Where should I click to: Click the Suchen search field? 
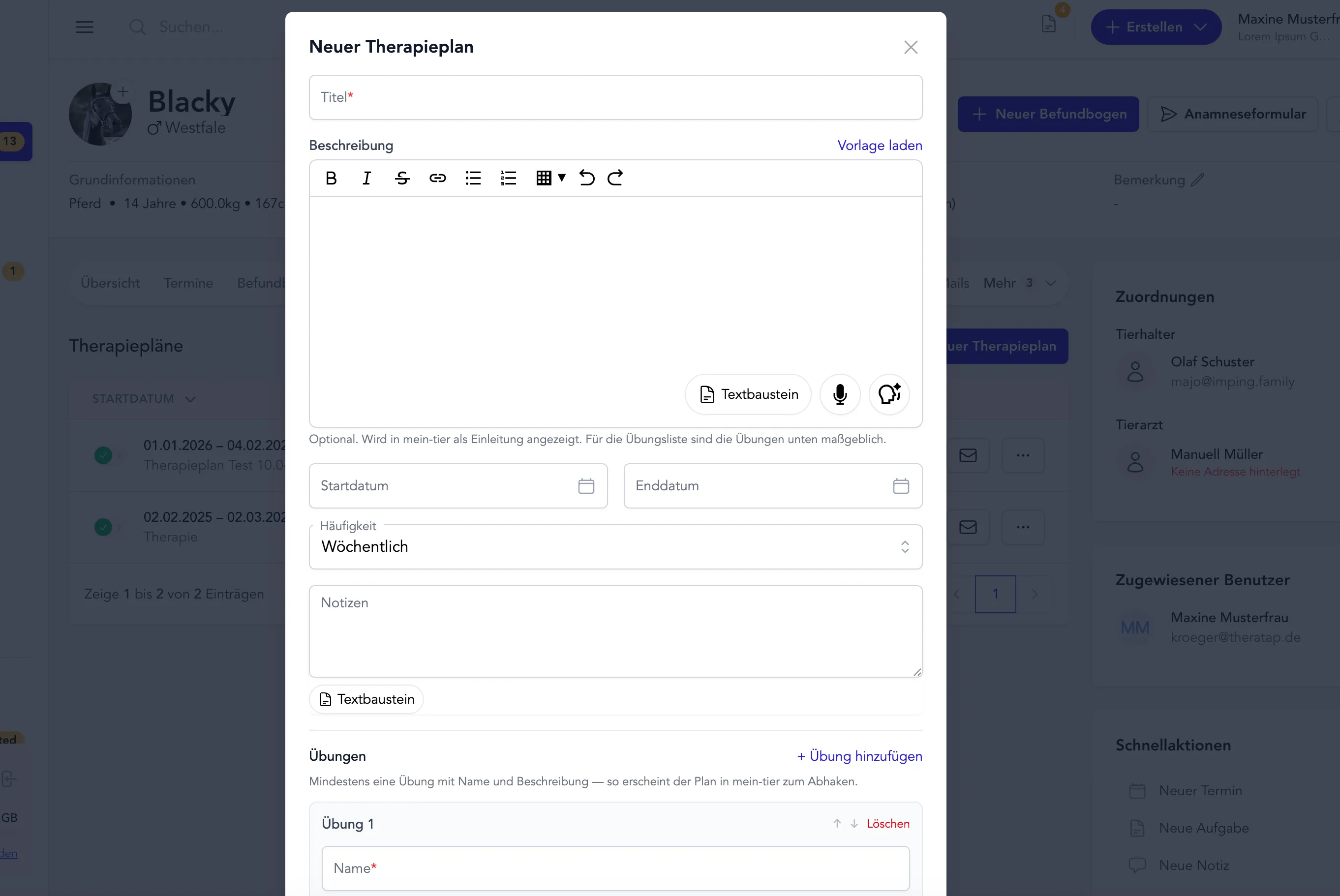[x=191, y=27]
